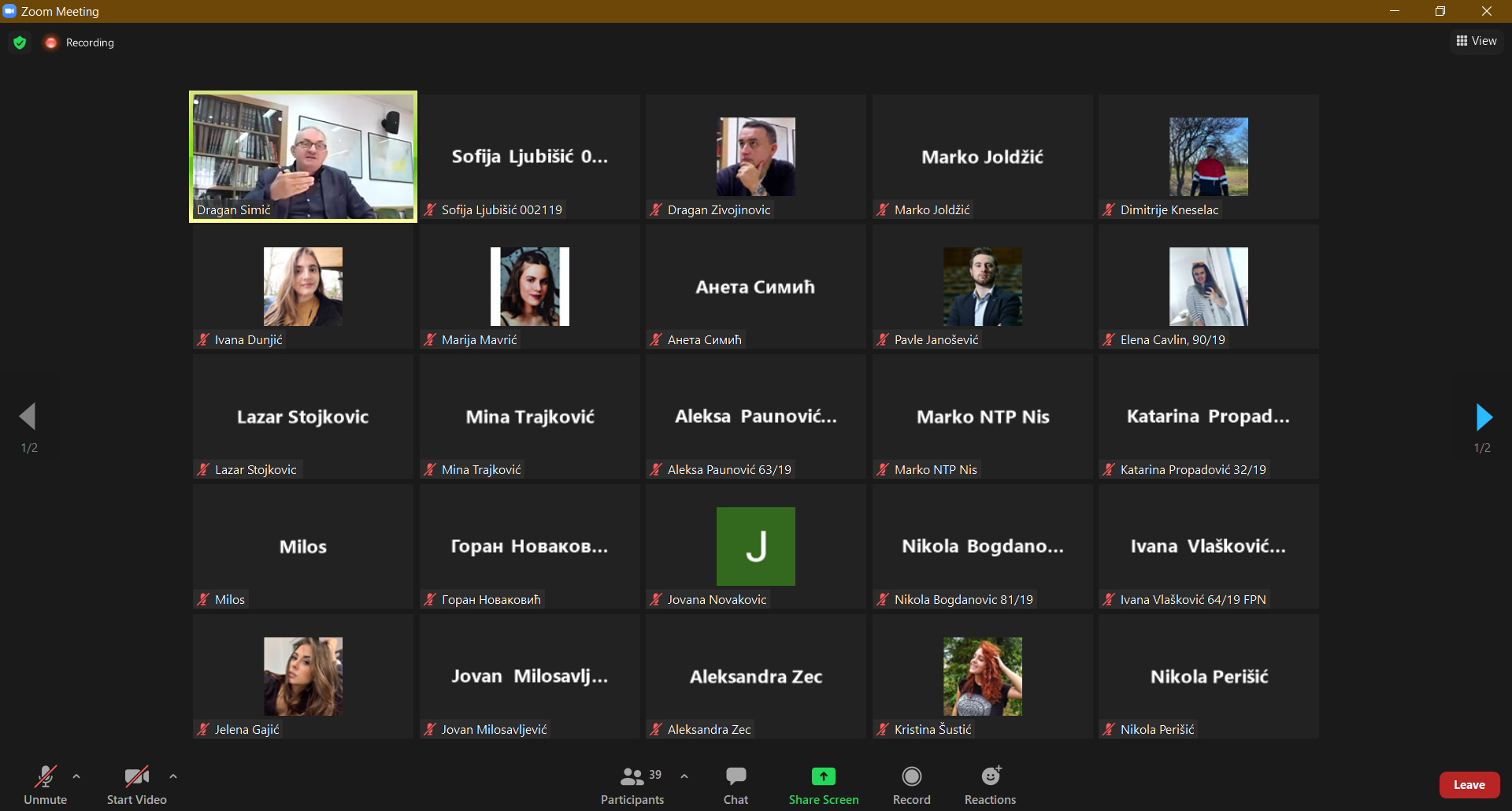Click muted mic icon beside Горан Новаковић label
This screenshot has width=1512, height=811.
pyautogui.click(x=430, y=599)
